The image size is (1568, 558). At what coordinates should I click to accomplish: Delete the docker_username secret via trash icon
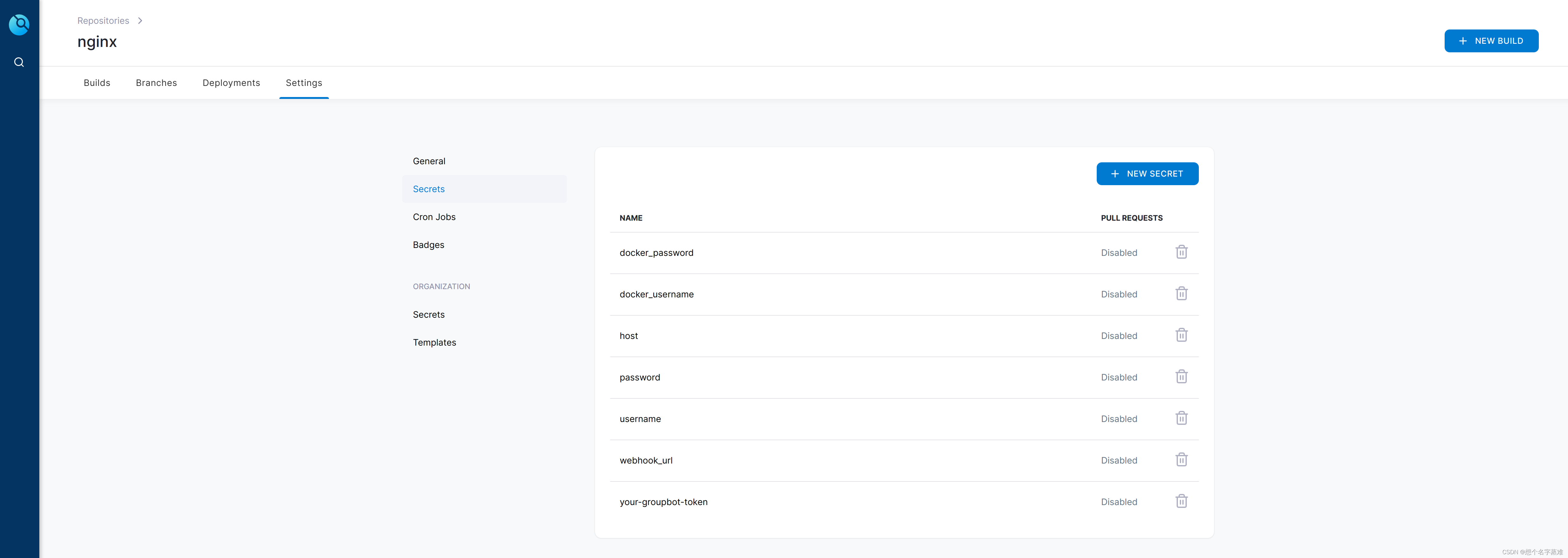click(1181, 293)
